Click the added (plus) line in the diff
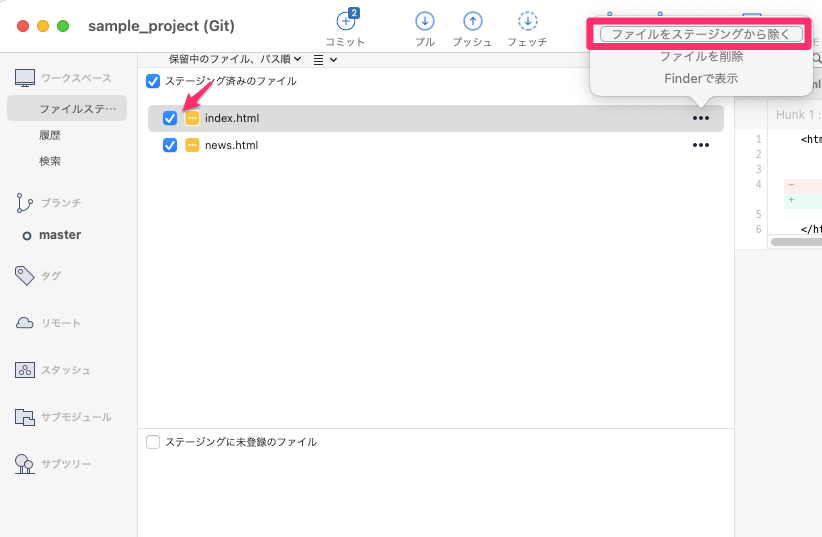This screenshot has width=822, height=537. (803, 201)
